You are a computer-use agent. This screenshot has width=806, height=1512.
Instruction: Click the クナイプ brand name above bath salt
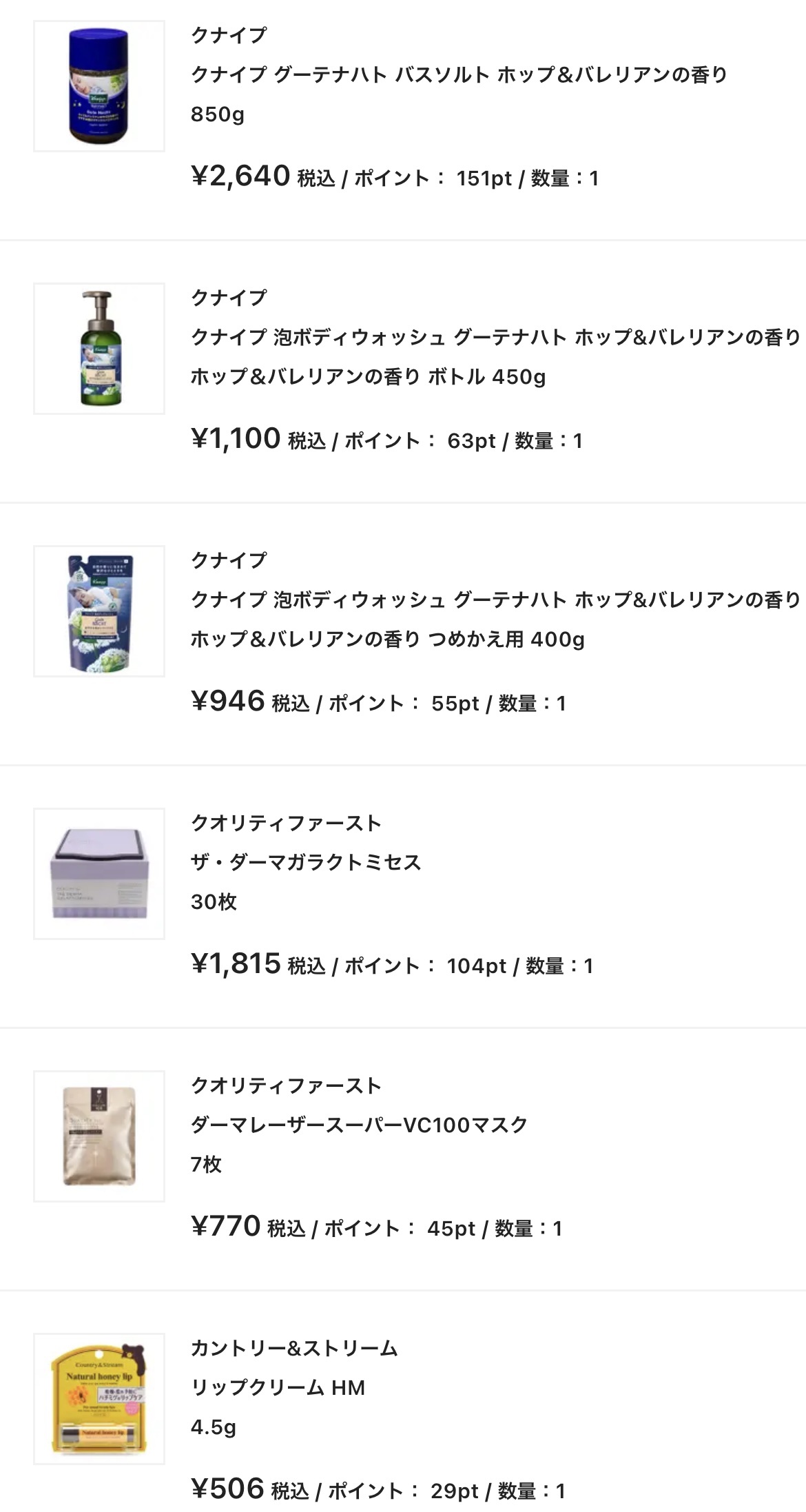click(x=229, y=35)
